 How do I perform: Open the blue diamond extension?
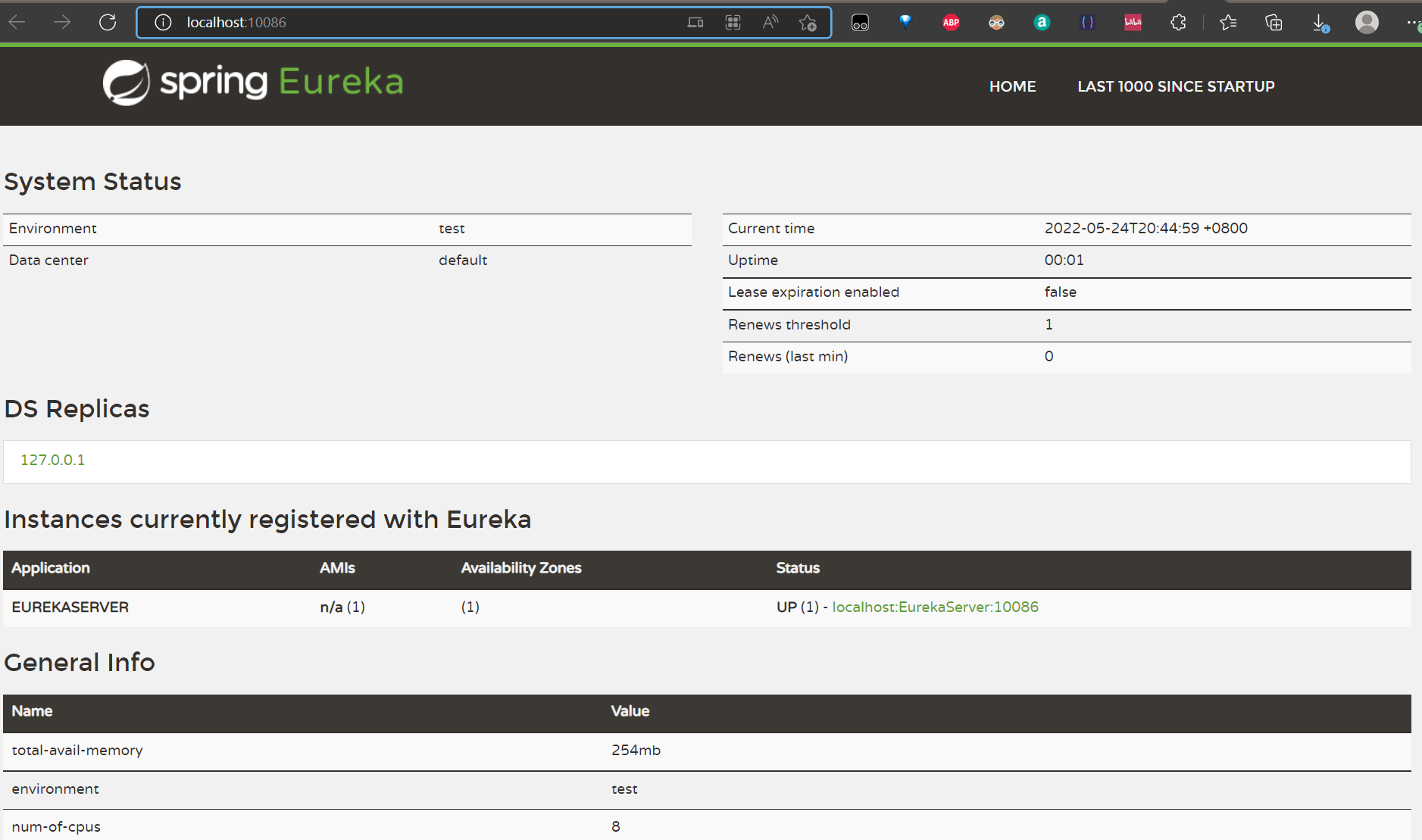coord(905,23)
